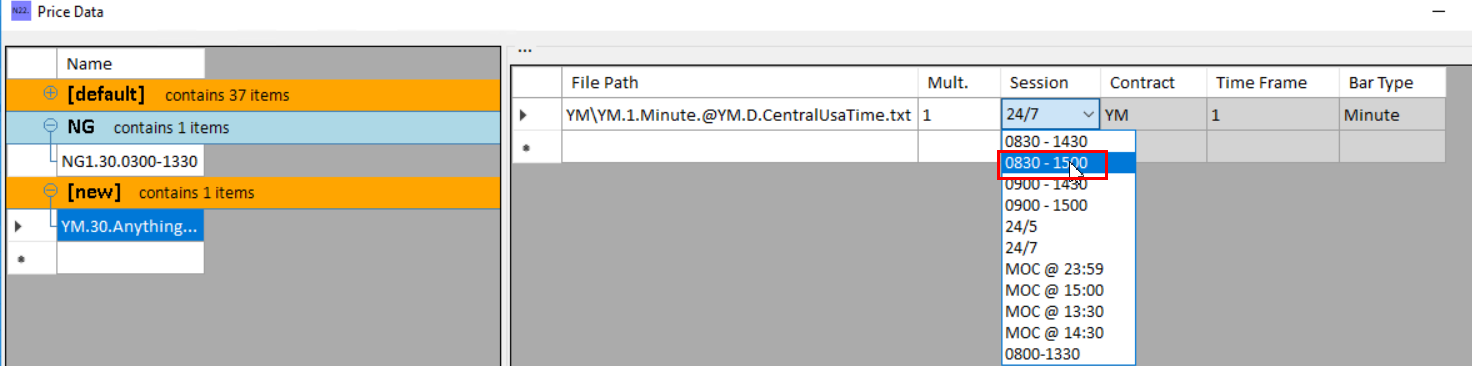Collapse the [new] group minus icon

pos(51,191)
